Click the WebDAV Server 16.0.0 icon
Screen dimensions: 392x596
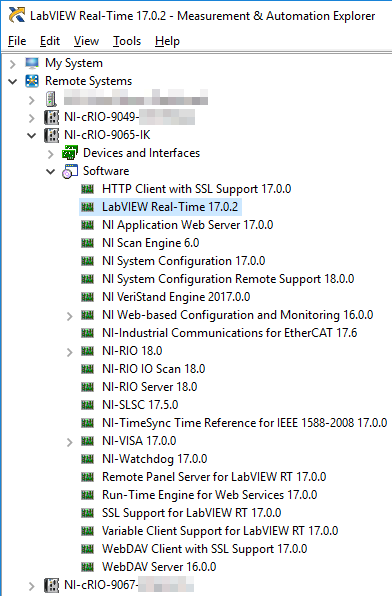click(88, 567)
